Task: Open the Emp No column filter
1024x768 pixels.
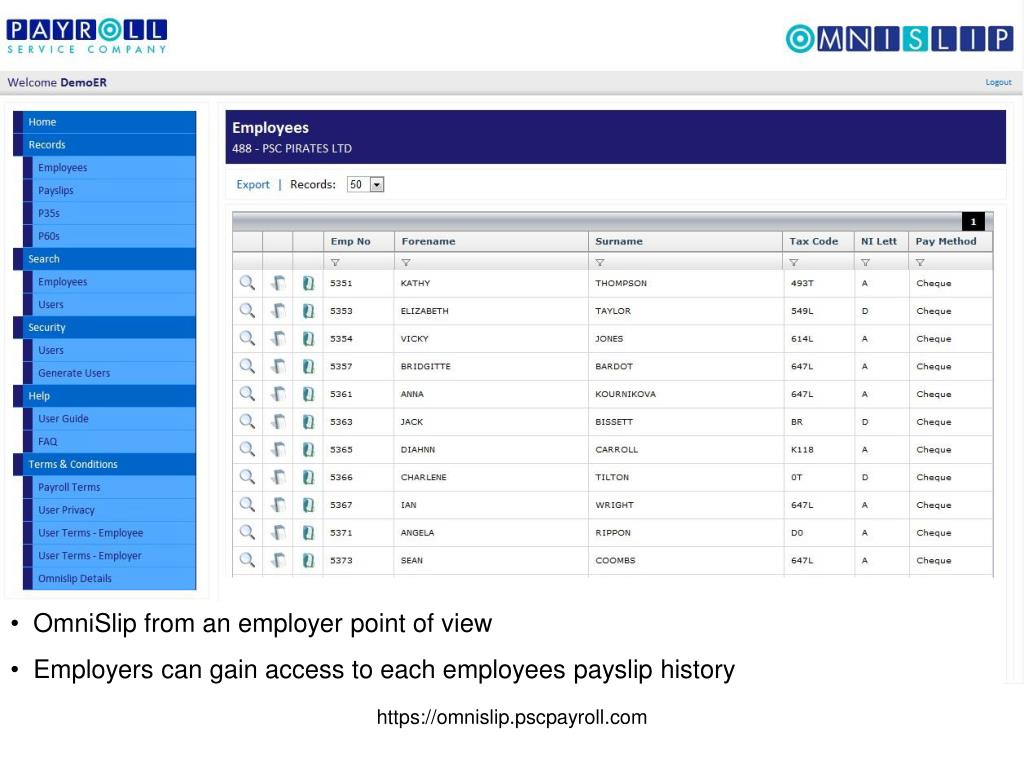Action: click(x=335, y=263)
